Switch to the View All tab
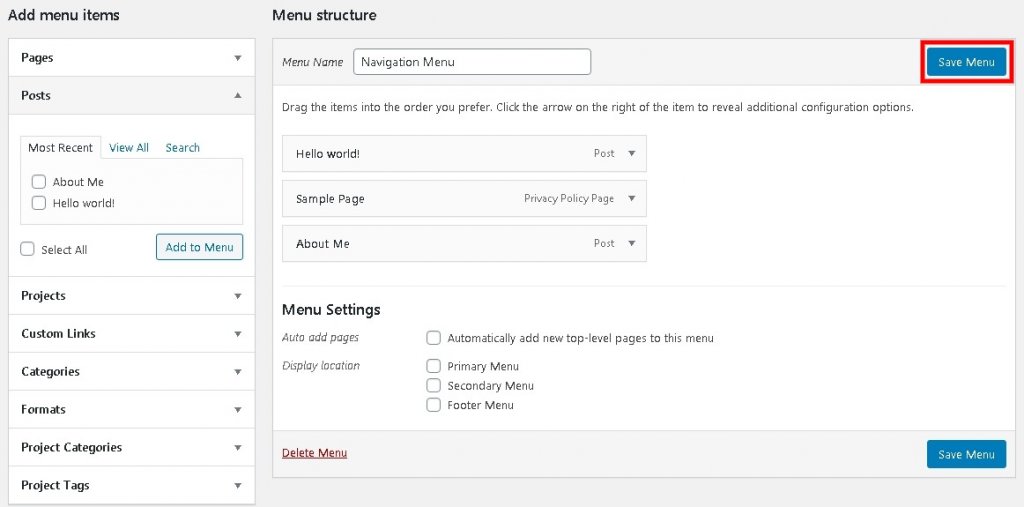The width and height of the screenshot is (1024, 507). point(129,148)
